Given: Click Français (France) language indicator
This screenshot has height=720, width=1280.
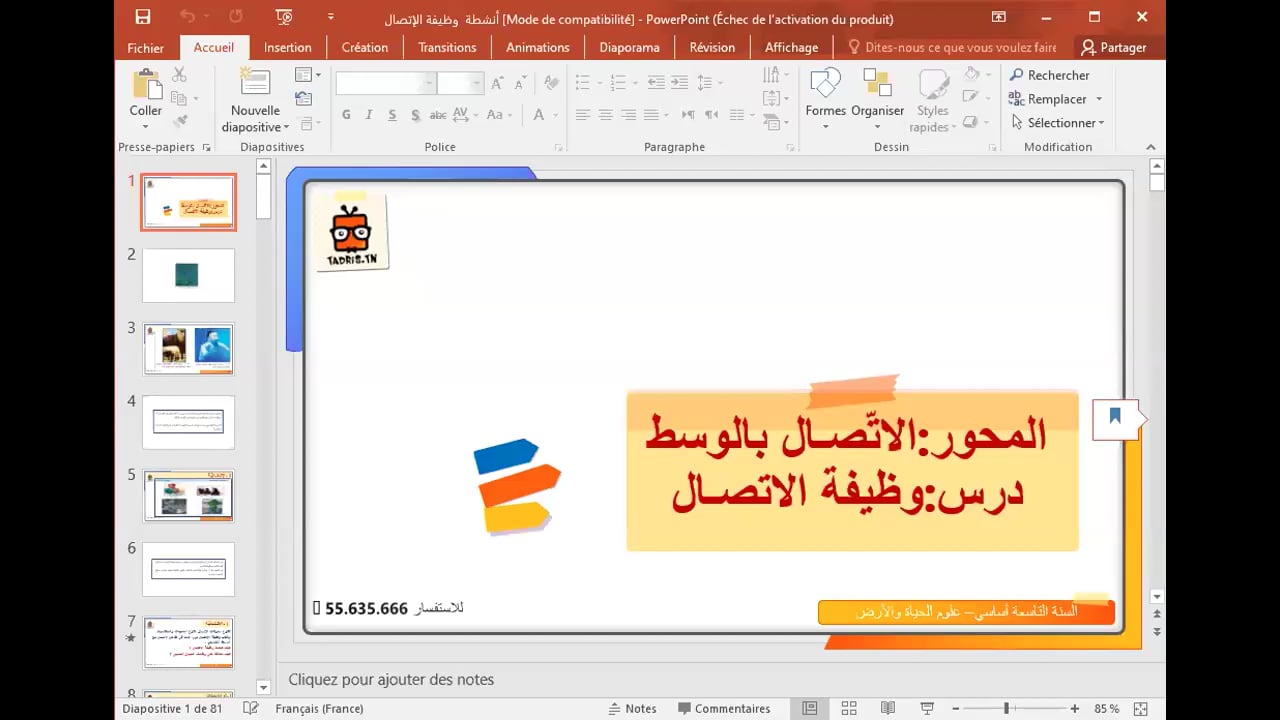Looking at the screenshot, I should [x=319, y=708].
